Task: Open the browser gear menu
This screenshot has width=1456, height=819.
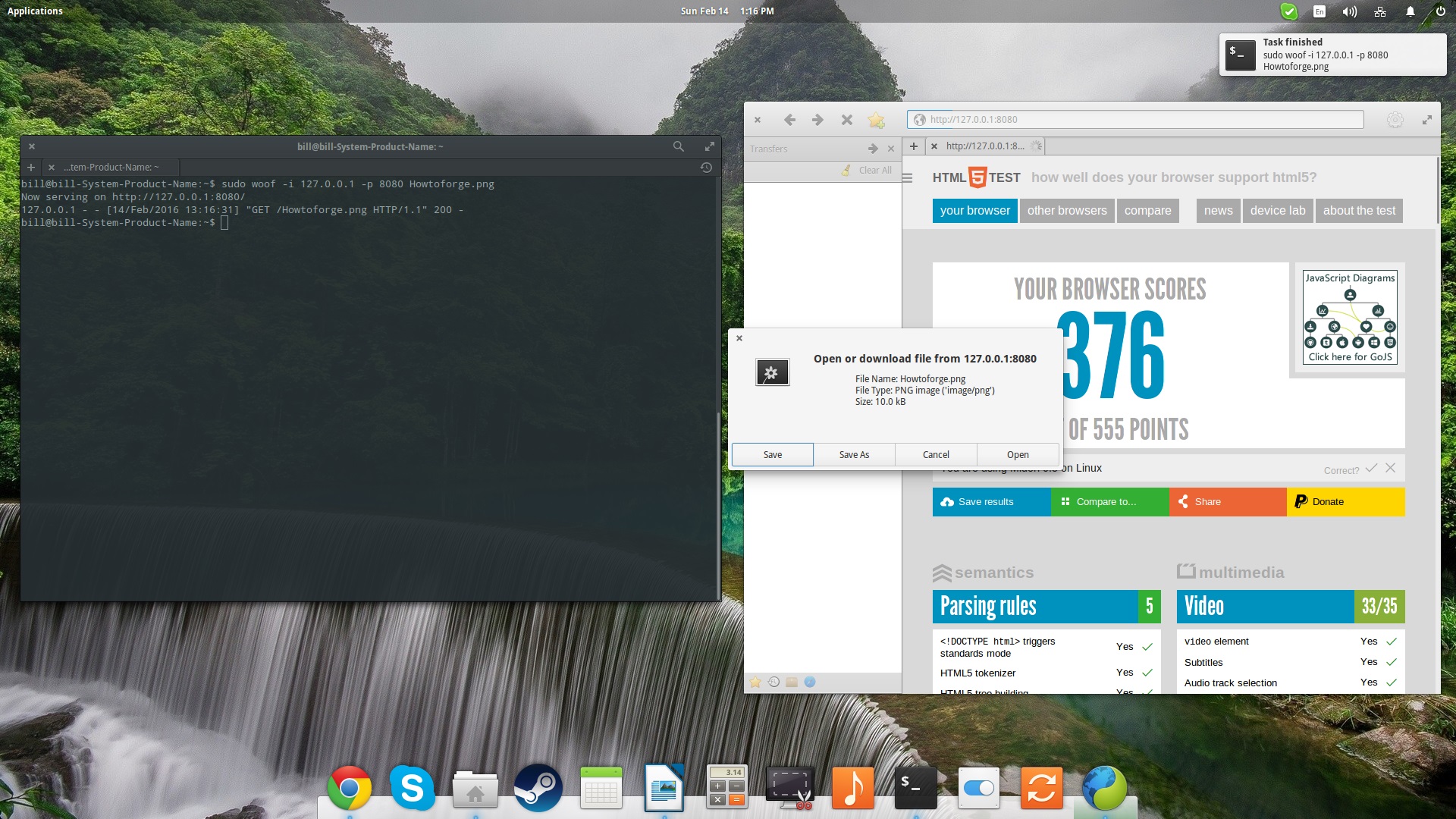Action: [1395, 120]
